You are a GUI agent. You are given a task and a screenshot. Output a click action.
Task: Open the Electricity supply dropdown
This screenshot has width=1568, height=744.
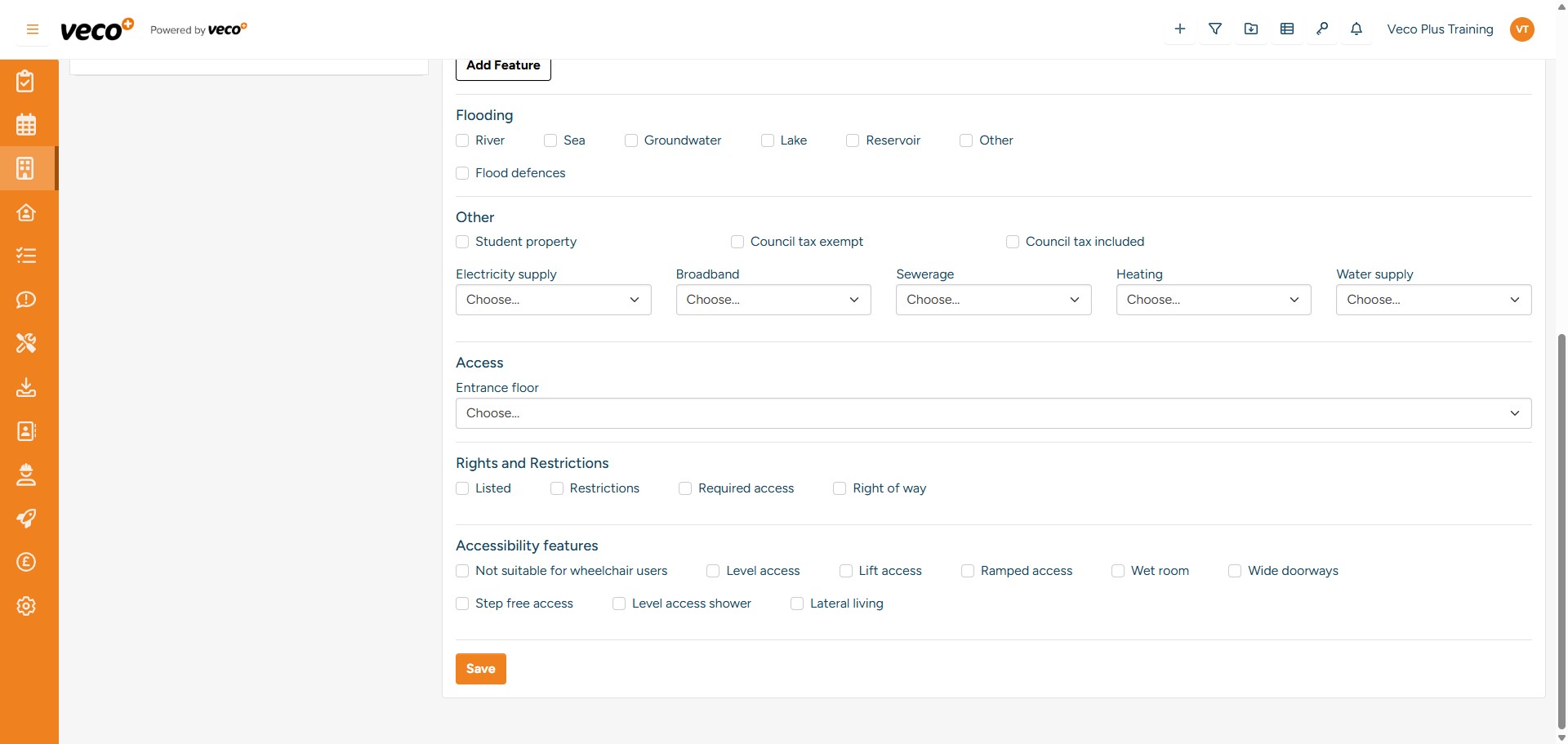553,300
